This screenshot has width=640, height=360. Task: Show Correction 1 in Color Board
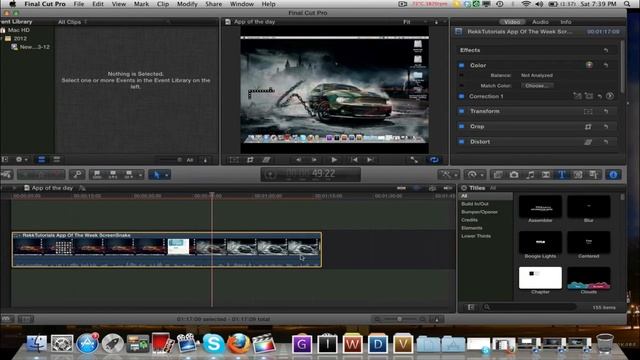tap(610, 96)
